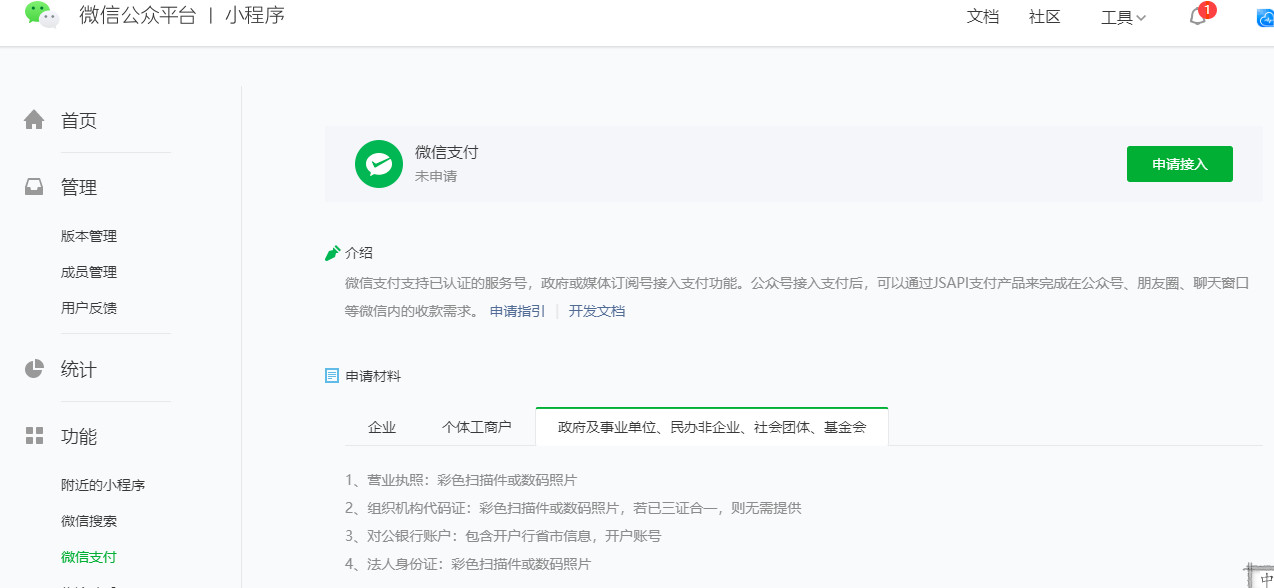Click the home icon beside 首页
1274x588 pixels.
point(34,120)
